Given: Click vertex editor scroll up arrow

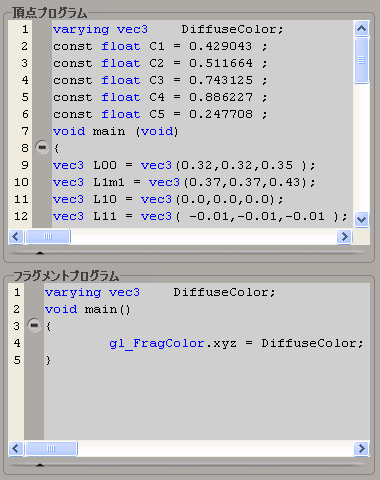Looking at the screenshot, I should pos(361,29).
